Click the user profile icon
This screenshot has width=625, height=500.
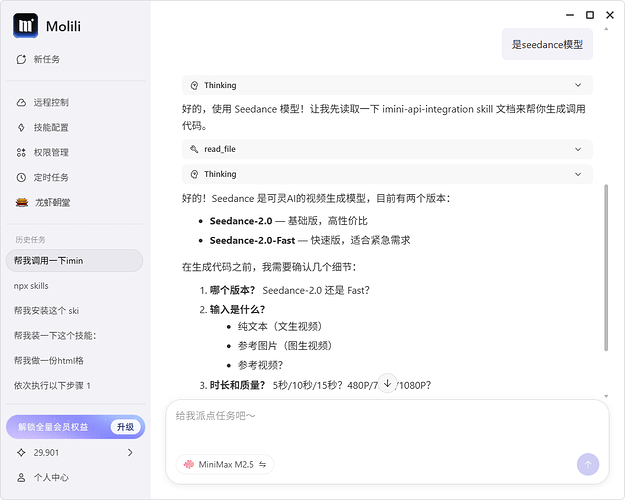(21, 477)
